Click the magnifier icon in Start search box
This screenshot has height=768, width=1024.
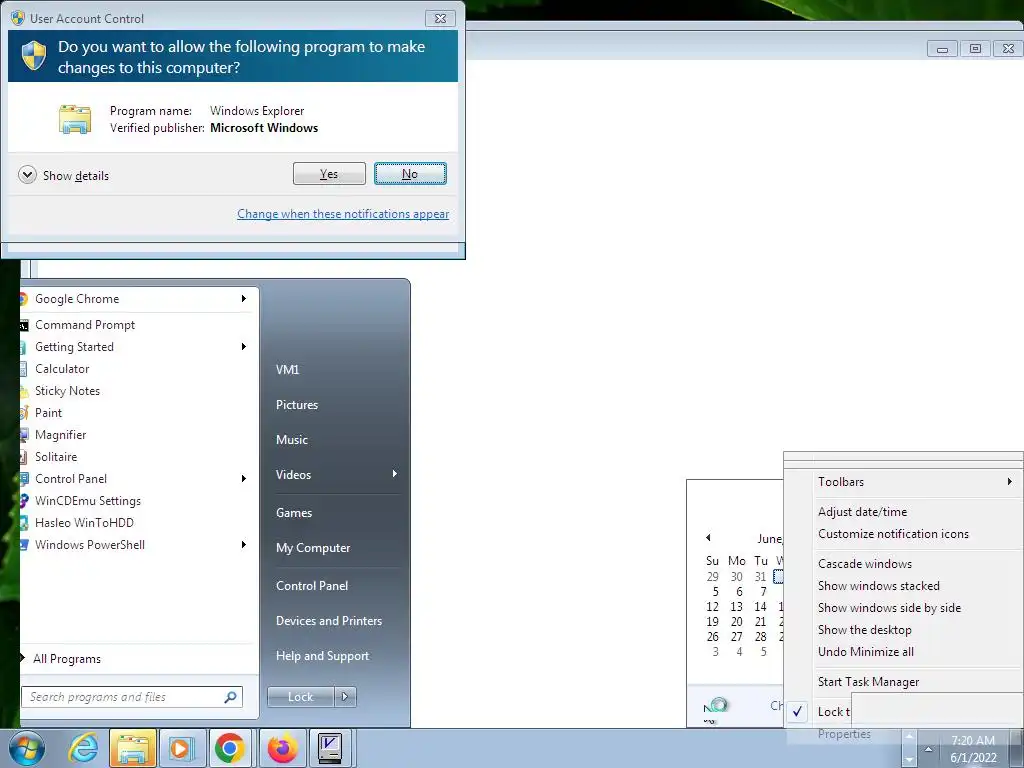(x=230, y=697)
